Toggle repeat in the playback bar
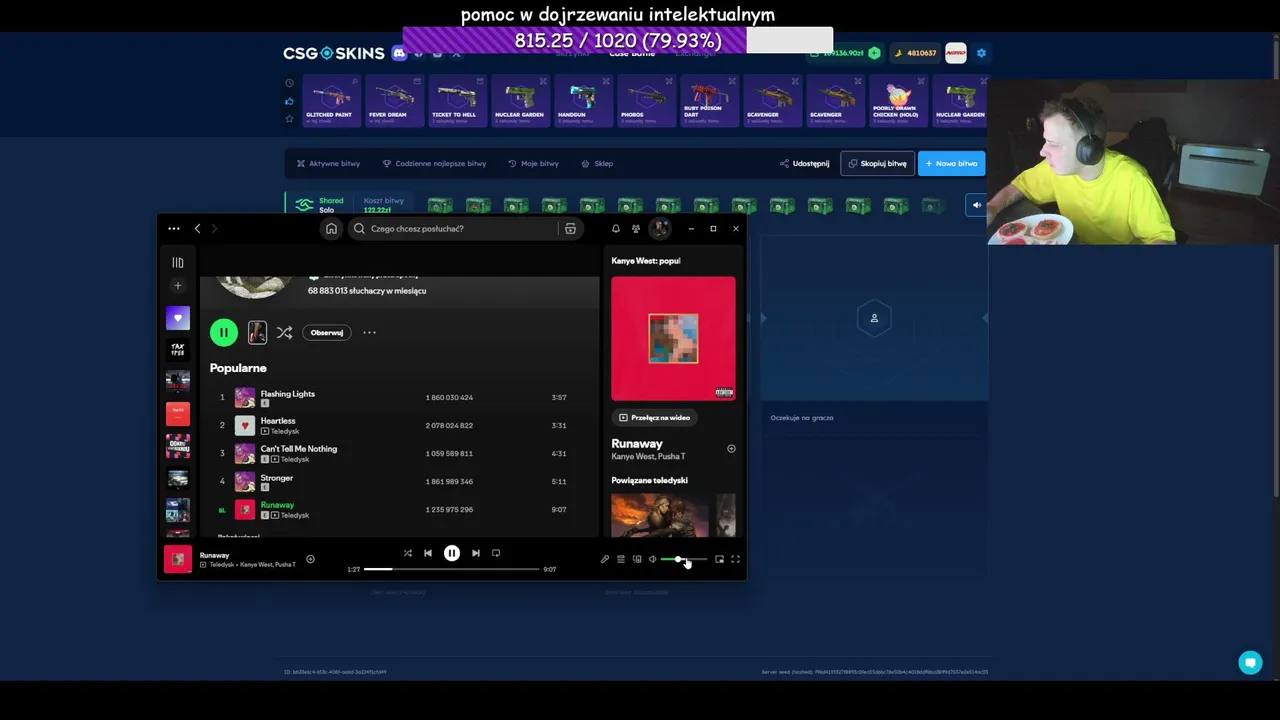1280x720 pixels. click(496, 553)
